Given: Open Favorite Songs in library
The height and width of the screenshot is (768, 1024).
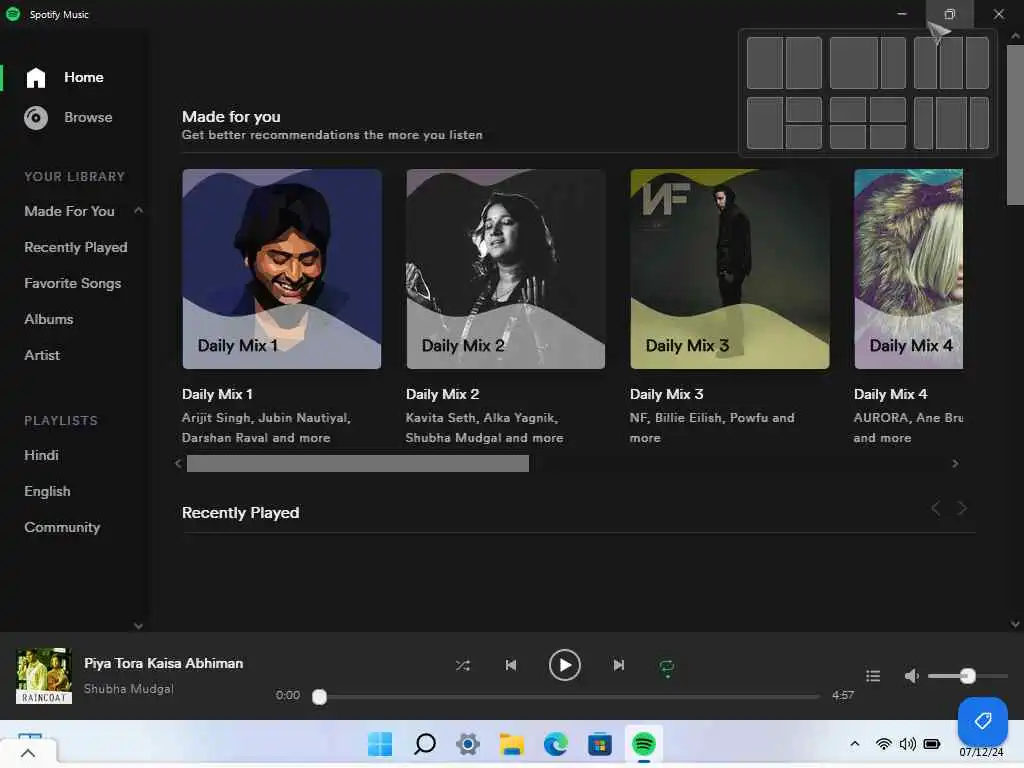Looking at the screenshot, I should point(72,283).
